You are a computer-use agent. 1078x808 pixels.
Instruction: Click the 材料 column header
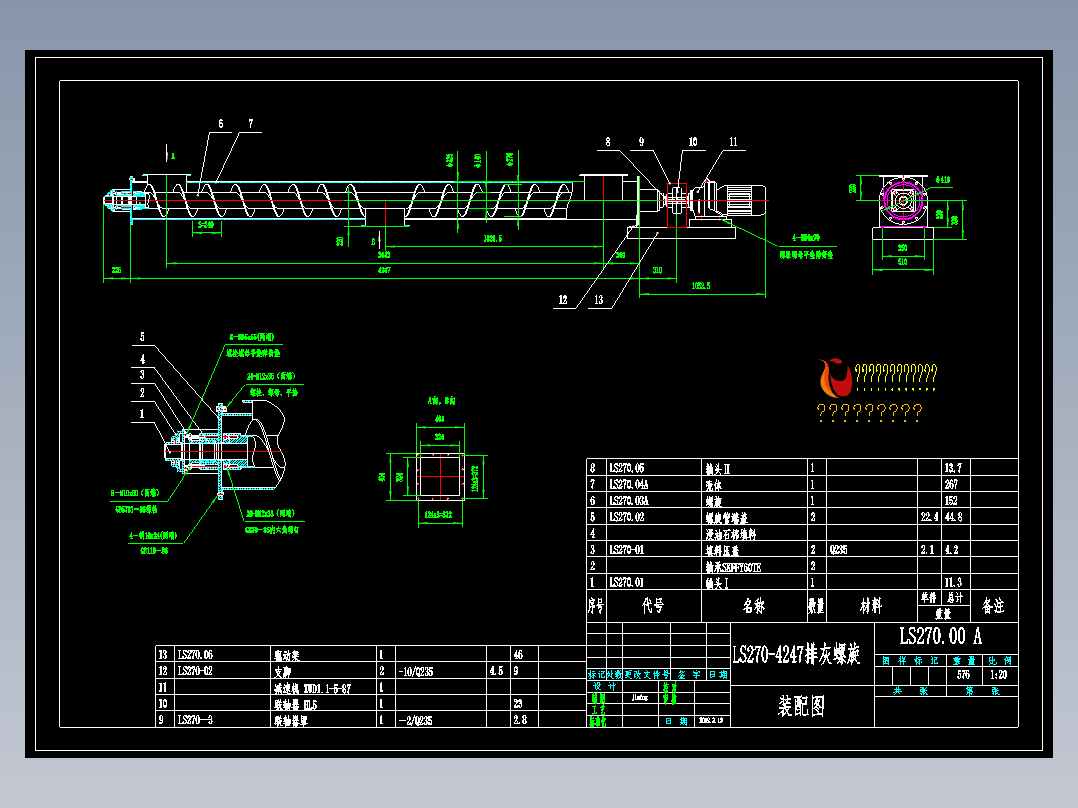click(870, 606)
